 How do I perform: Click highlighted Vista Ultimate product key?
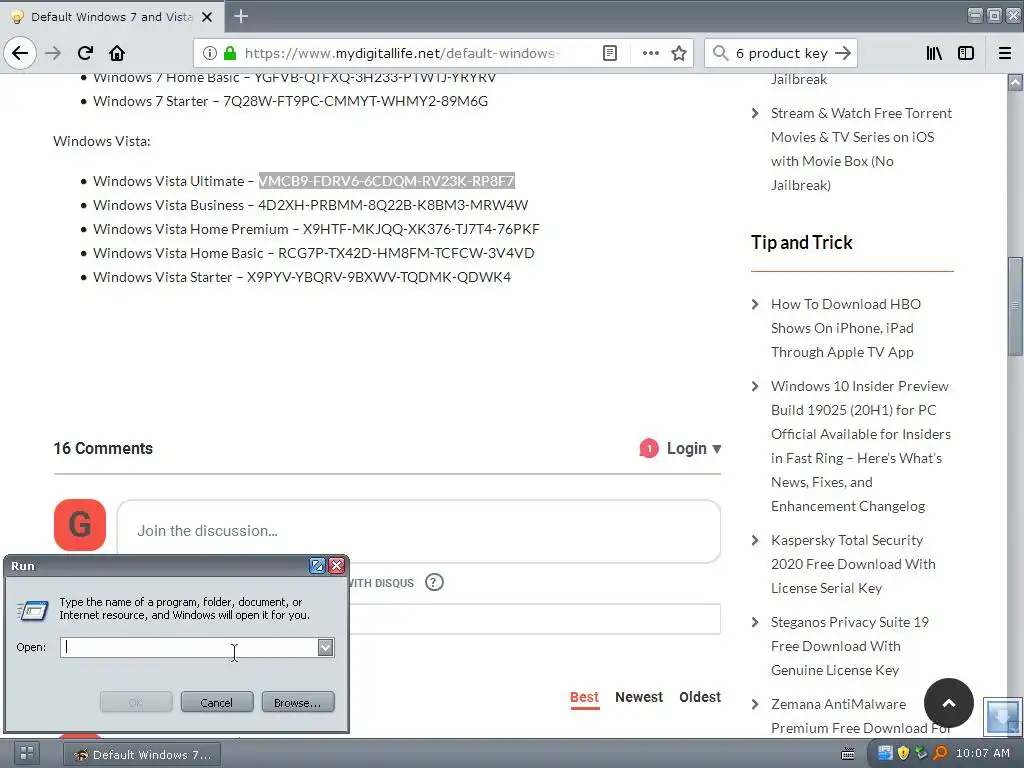(387, 181)
